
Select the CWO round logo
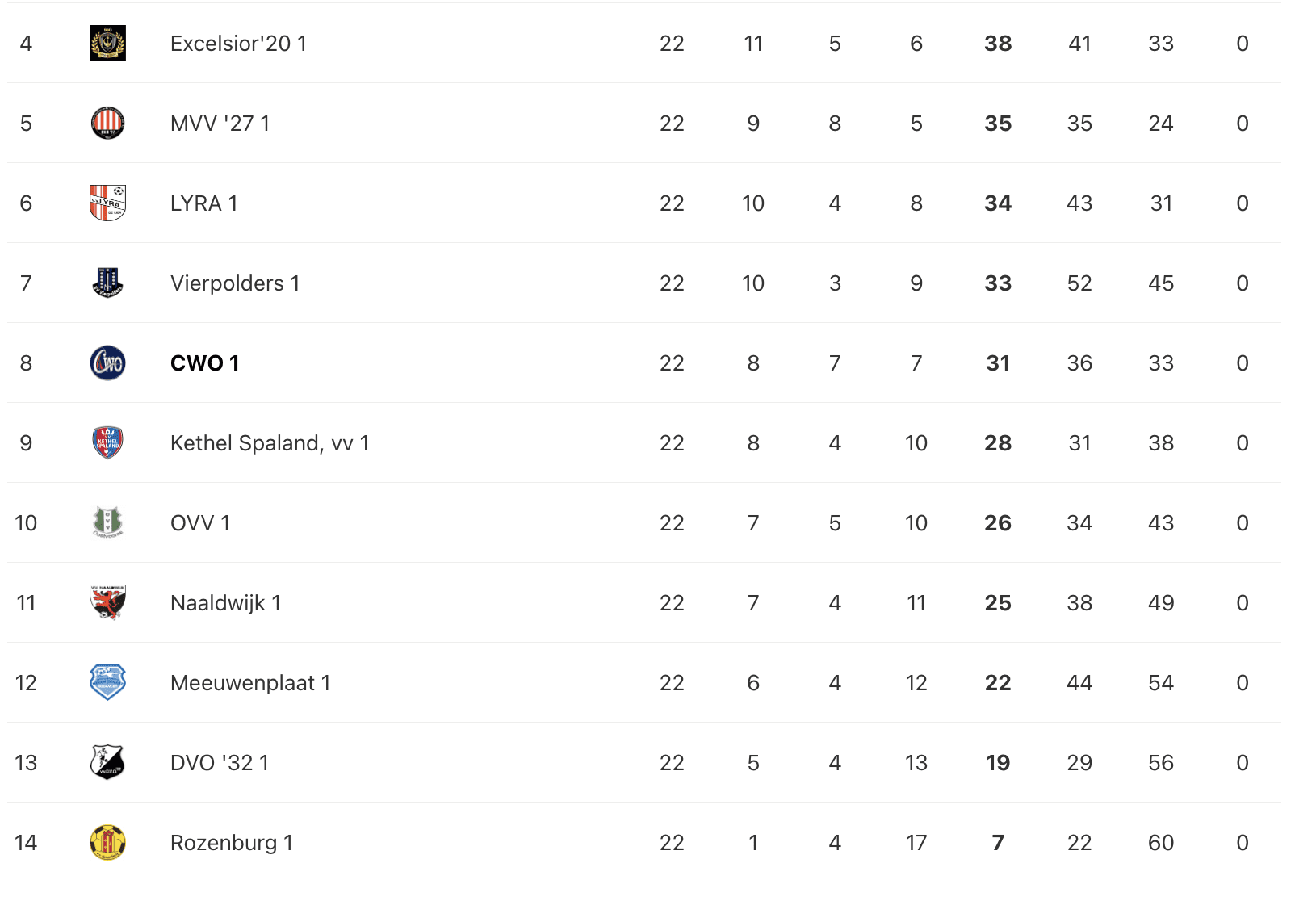[107, 363]
